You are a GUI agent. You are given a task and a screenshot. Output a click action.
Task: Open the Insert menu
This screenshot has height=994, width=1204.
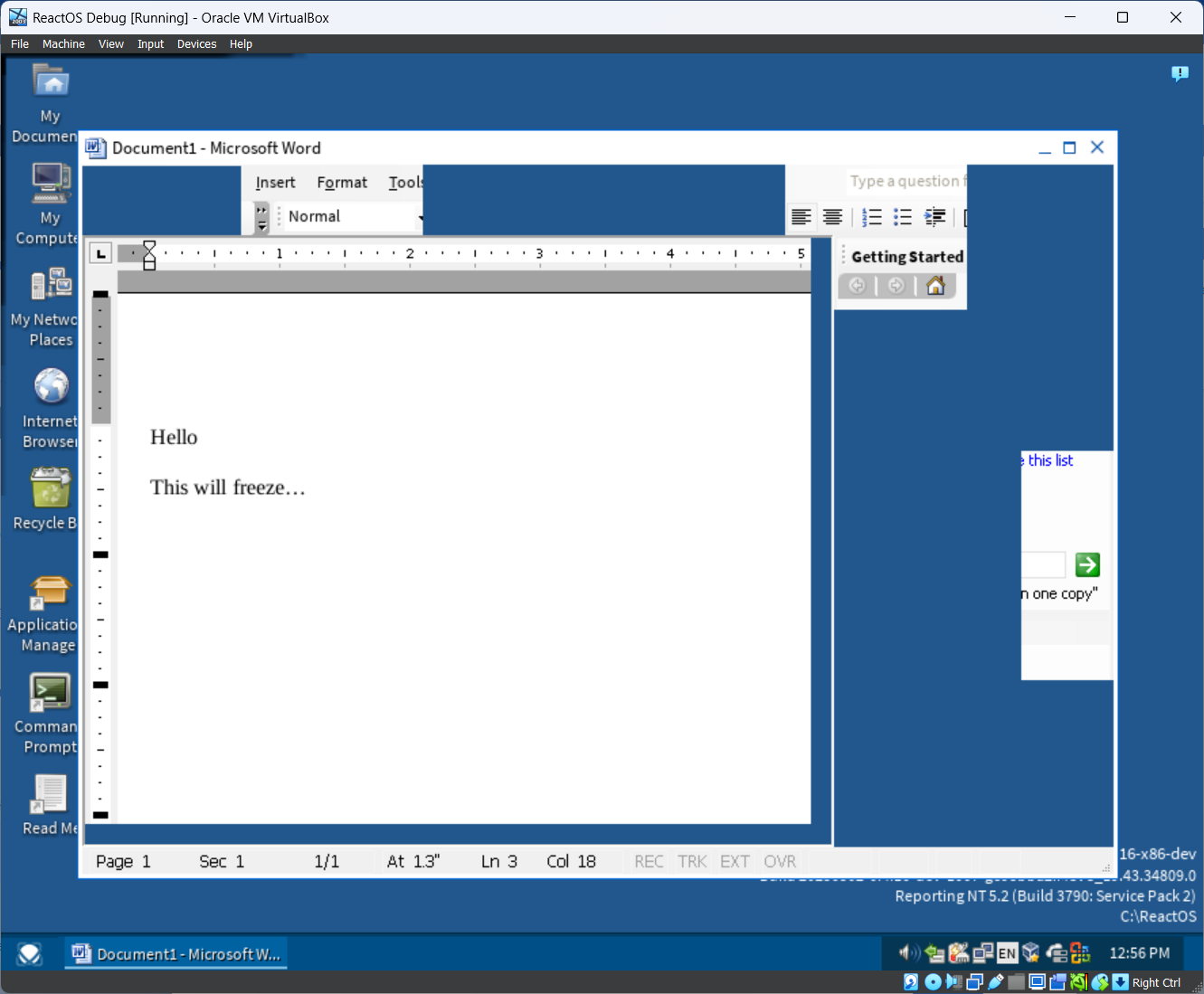pyautogui.click(x=275, y=183)
